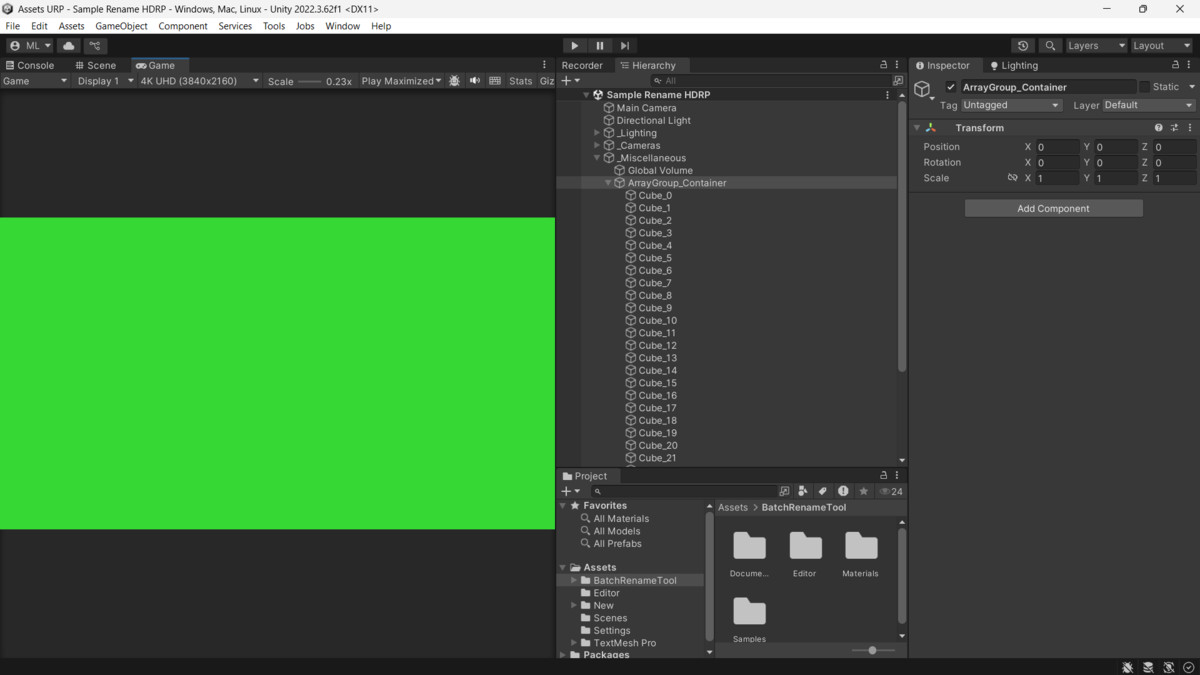Open the Play Maximized dropdown
Image resolution: width=1200 pixels, height=675 pixels.
point(401,81)
